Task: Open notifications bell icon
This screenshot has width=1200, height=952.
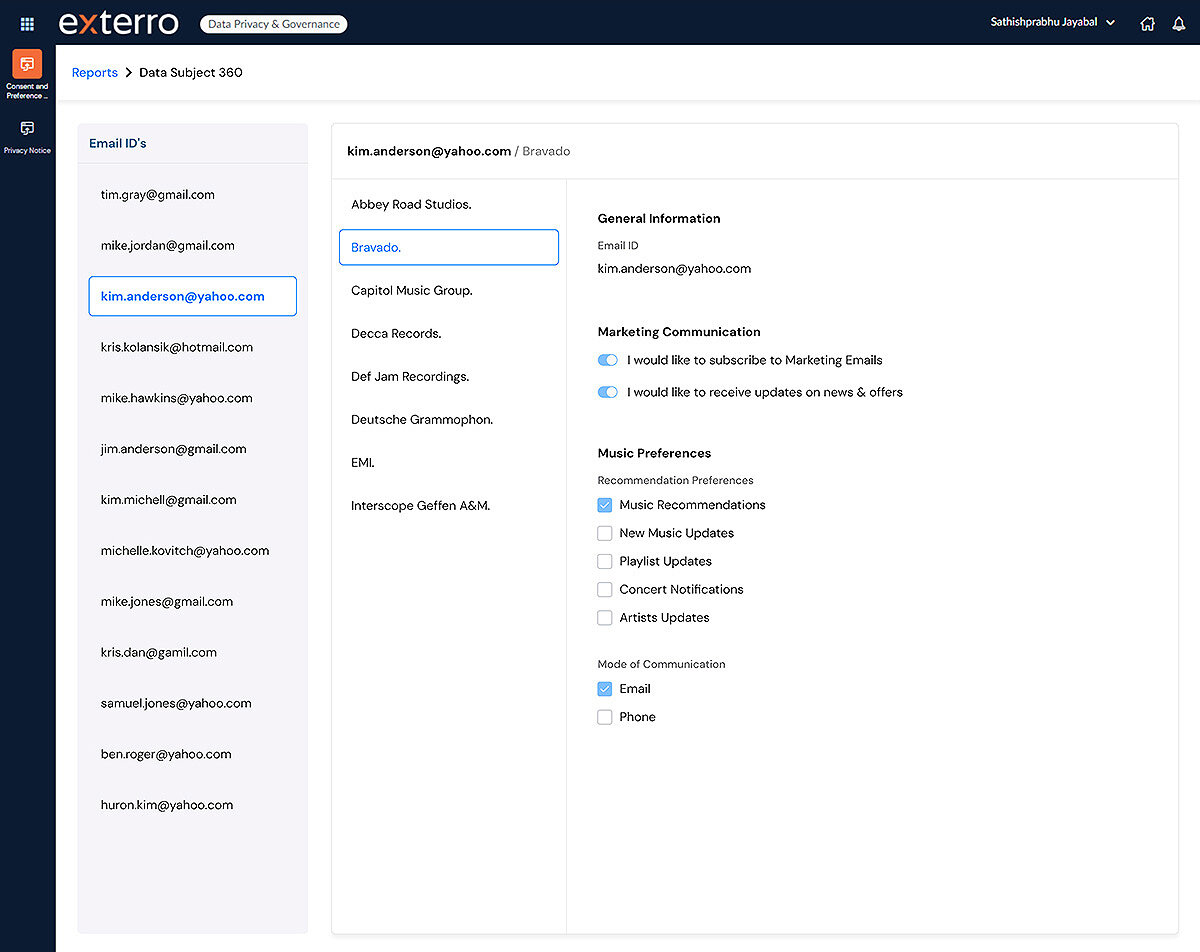Action: click(1178, 24)
